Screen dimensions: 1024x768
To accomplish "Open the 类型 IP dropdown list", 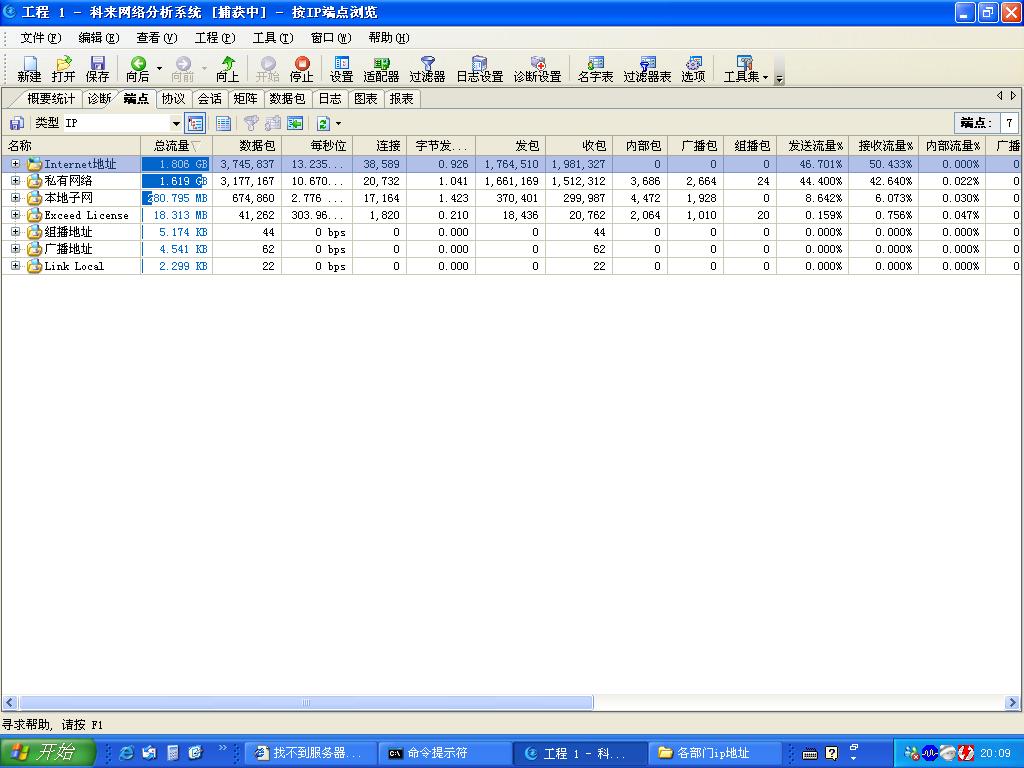I will pos(176,123).
